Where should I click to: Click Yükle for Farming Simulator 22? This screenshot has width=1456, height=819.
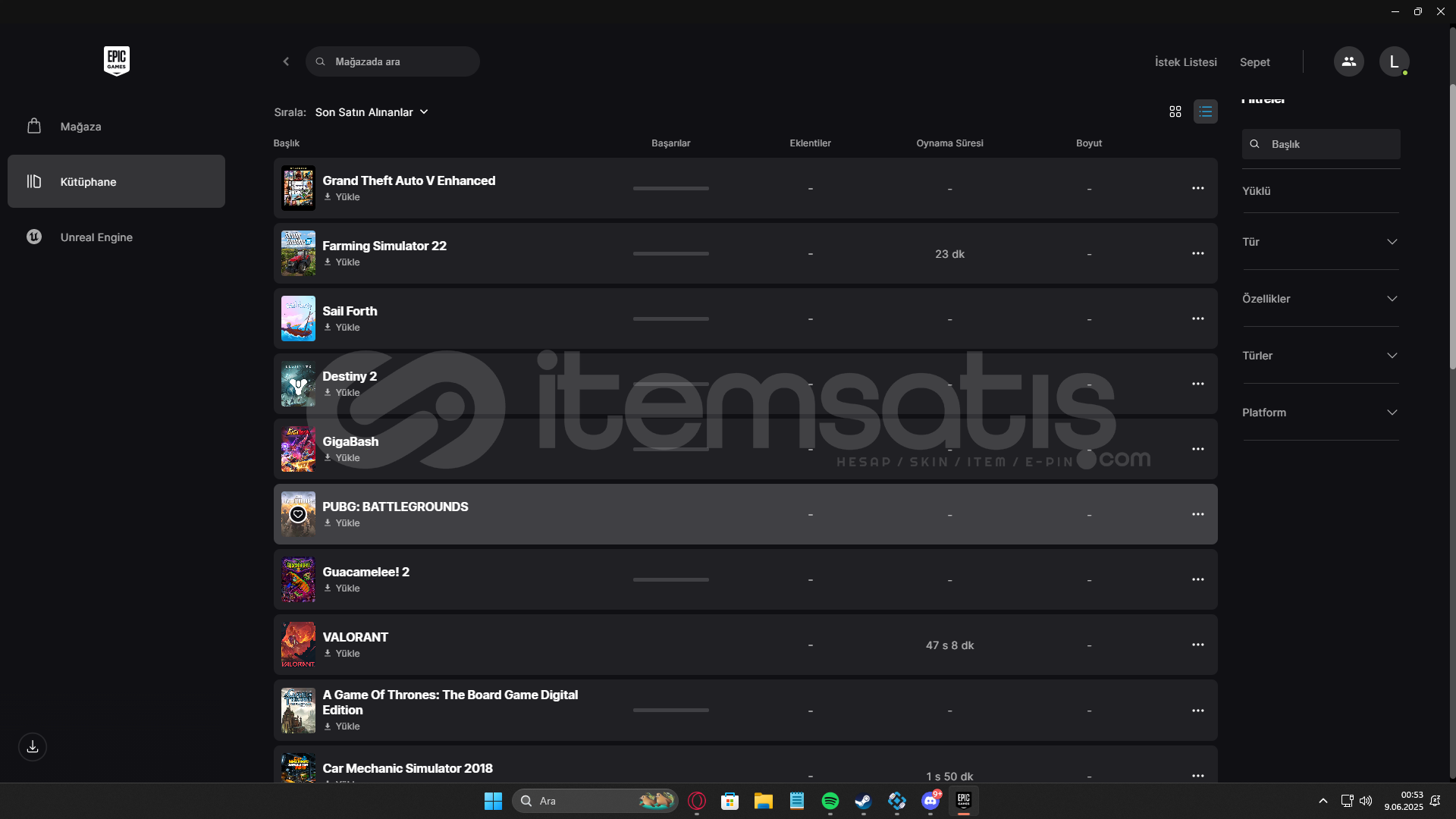pyautogui.click(x=342, y=262)
